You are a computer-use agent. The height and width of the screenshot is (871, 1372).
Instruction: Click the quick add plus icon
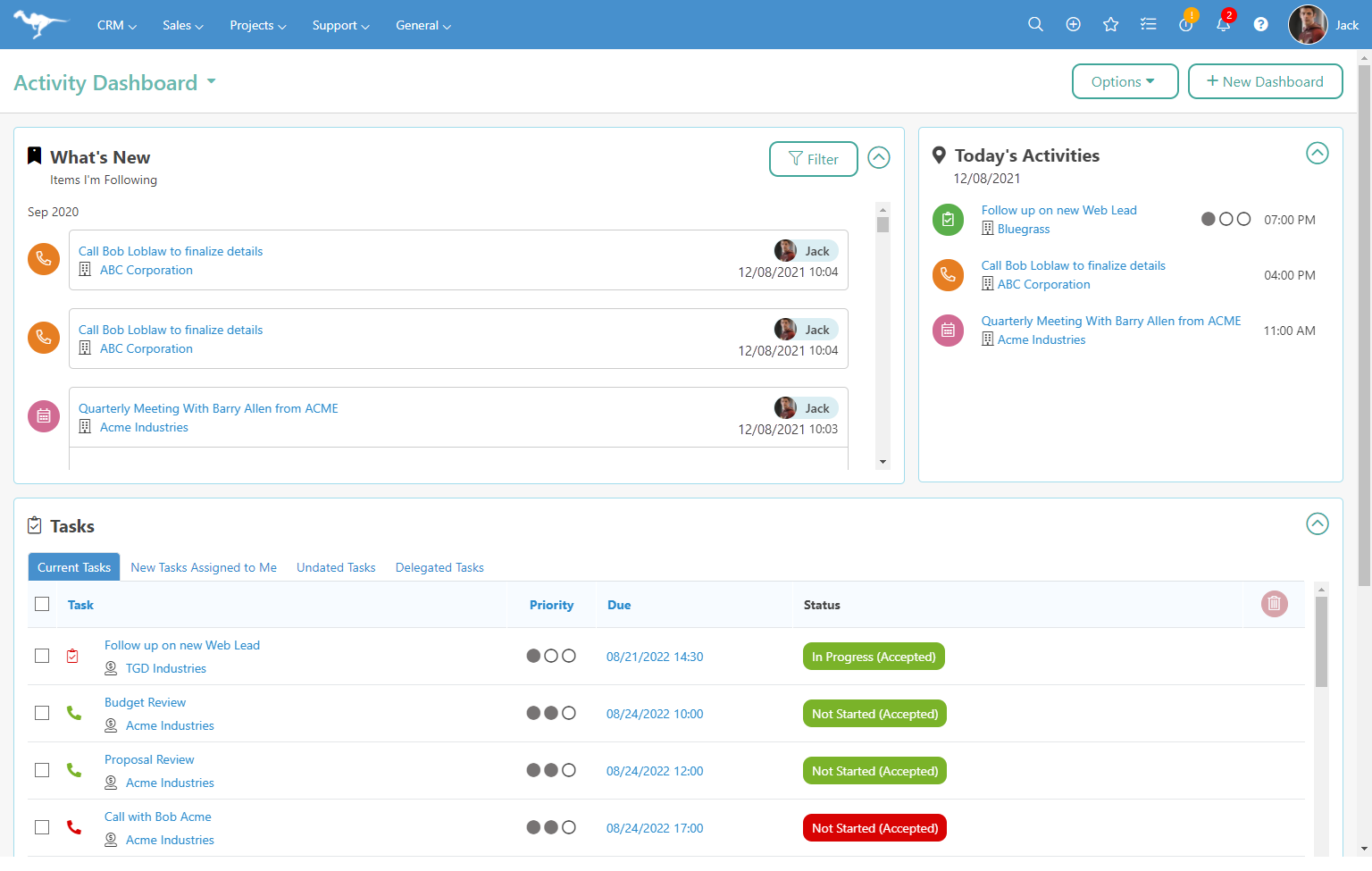point(1073,25)
